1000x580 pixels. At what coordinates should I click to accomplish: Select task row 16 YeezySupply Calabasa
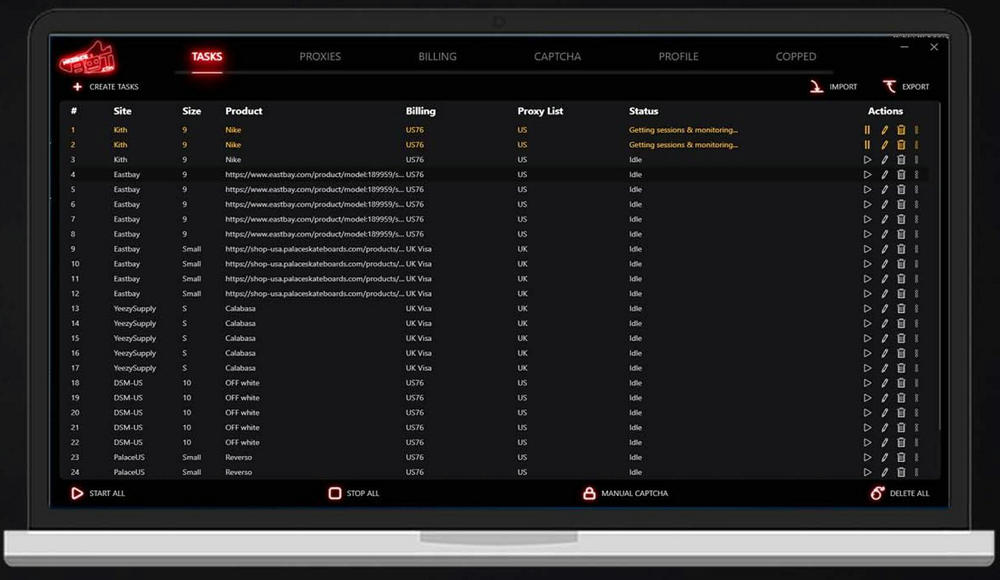click(x=400, y=353)
